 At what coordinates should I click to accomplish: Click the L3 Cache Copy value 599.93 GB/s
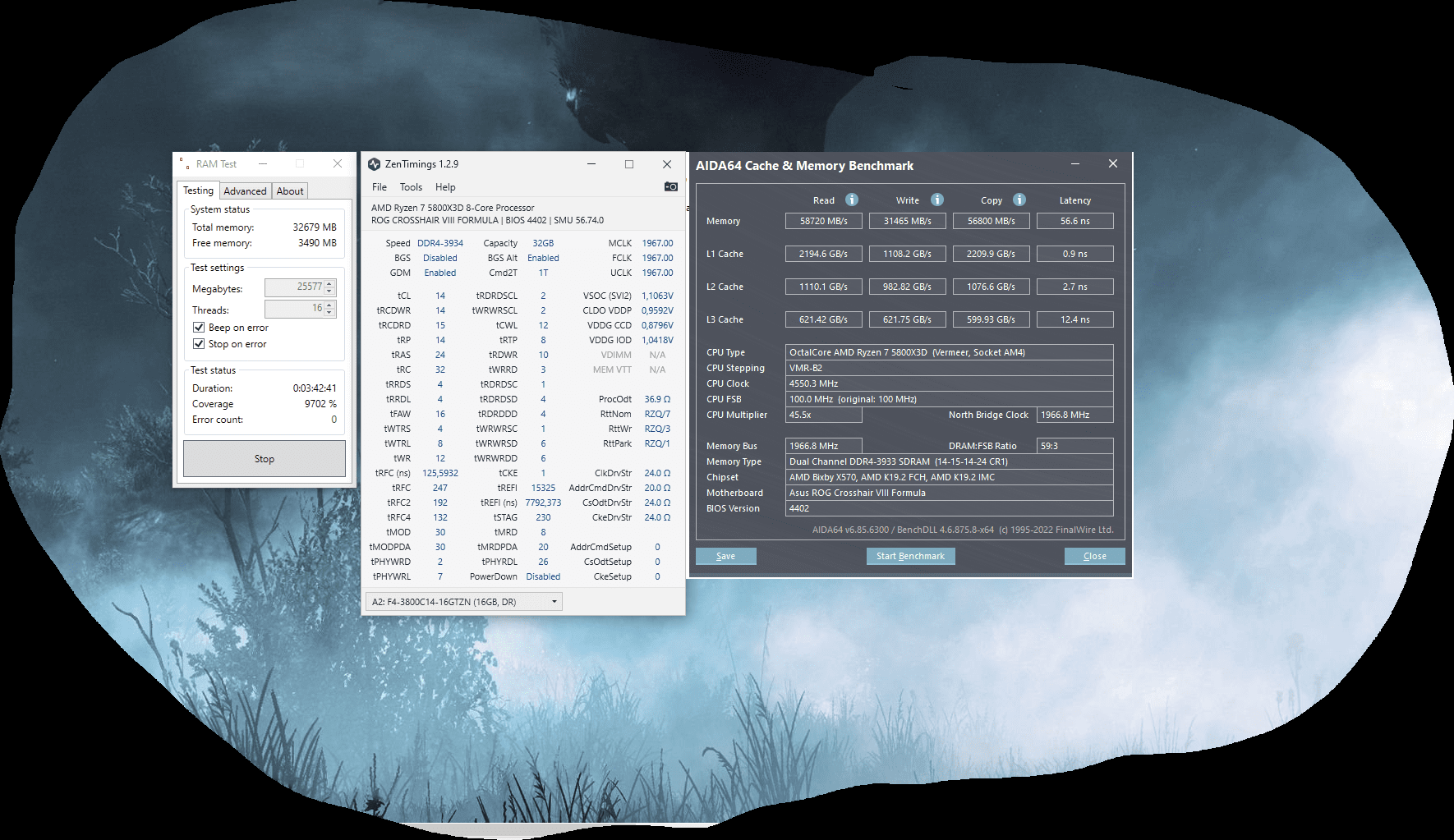click(x=992, y=319)
